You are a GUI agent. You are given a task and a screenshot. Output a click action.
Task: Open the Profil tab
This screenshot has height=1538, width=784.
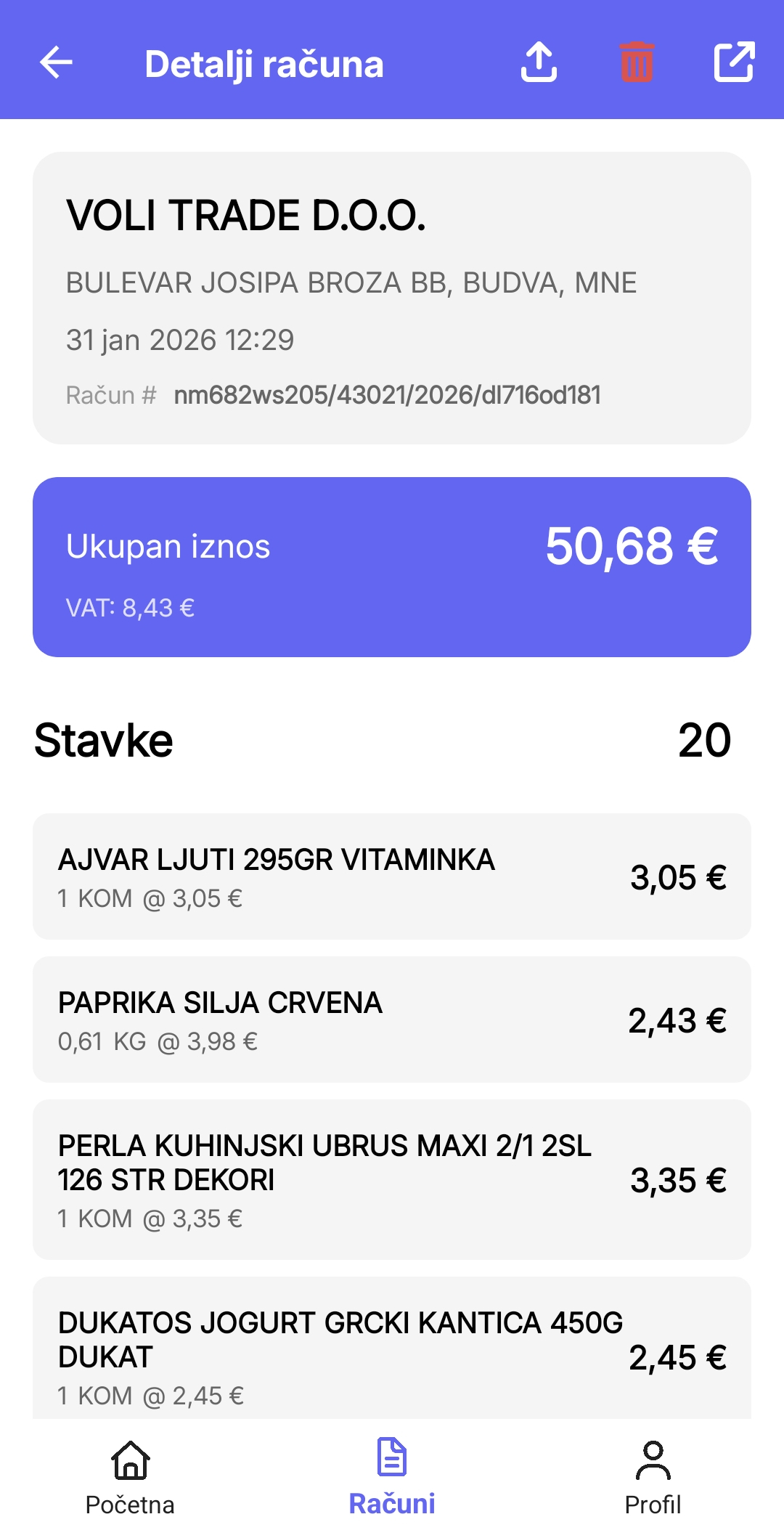point(653,1504)
